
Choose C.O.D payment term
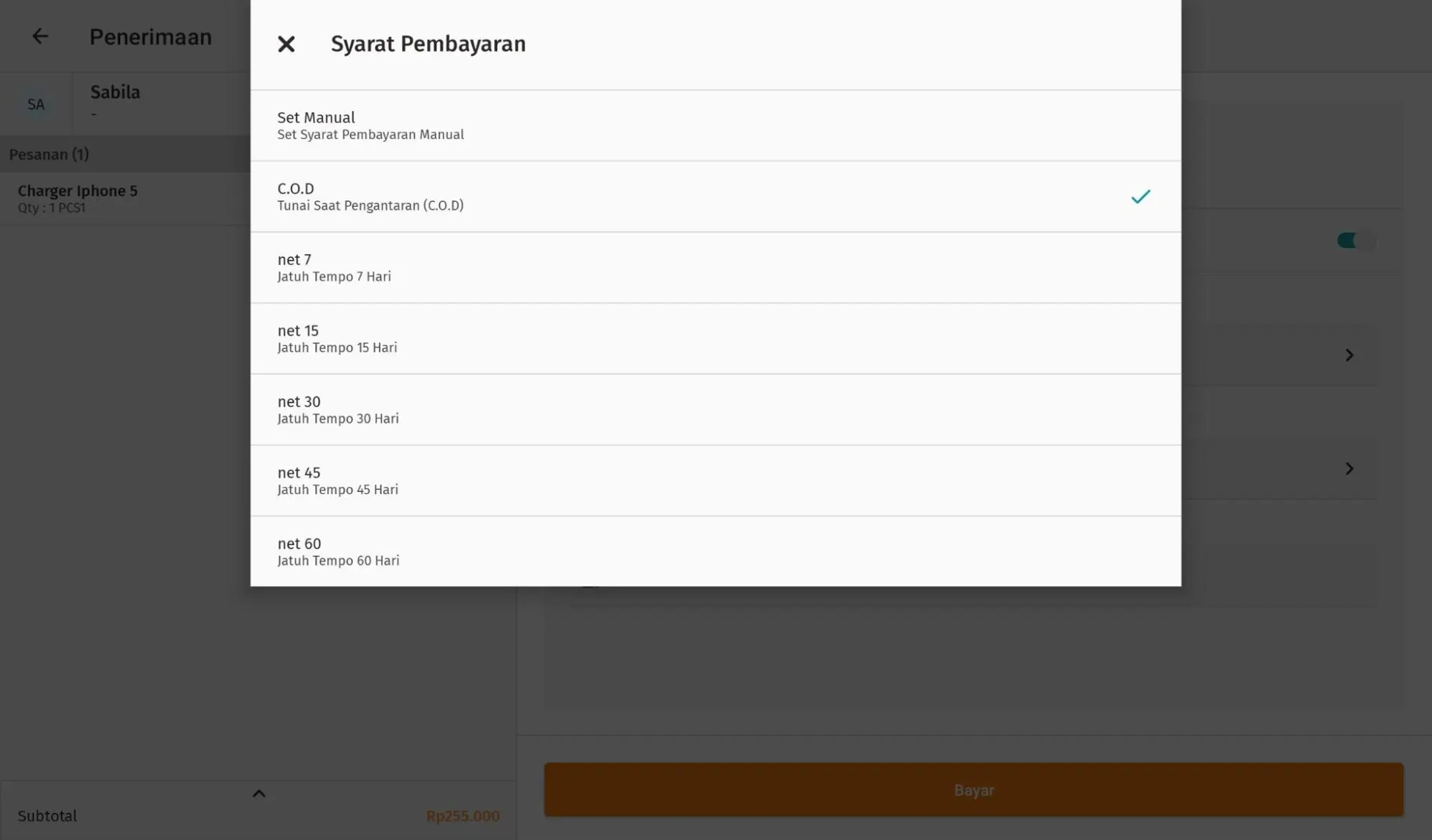[x=715, y=196]
